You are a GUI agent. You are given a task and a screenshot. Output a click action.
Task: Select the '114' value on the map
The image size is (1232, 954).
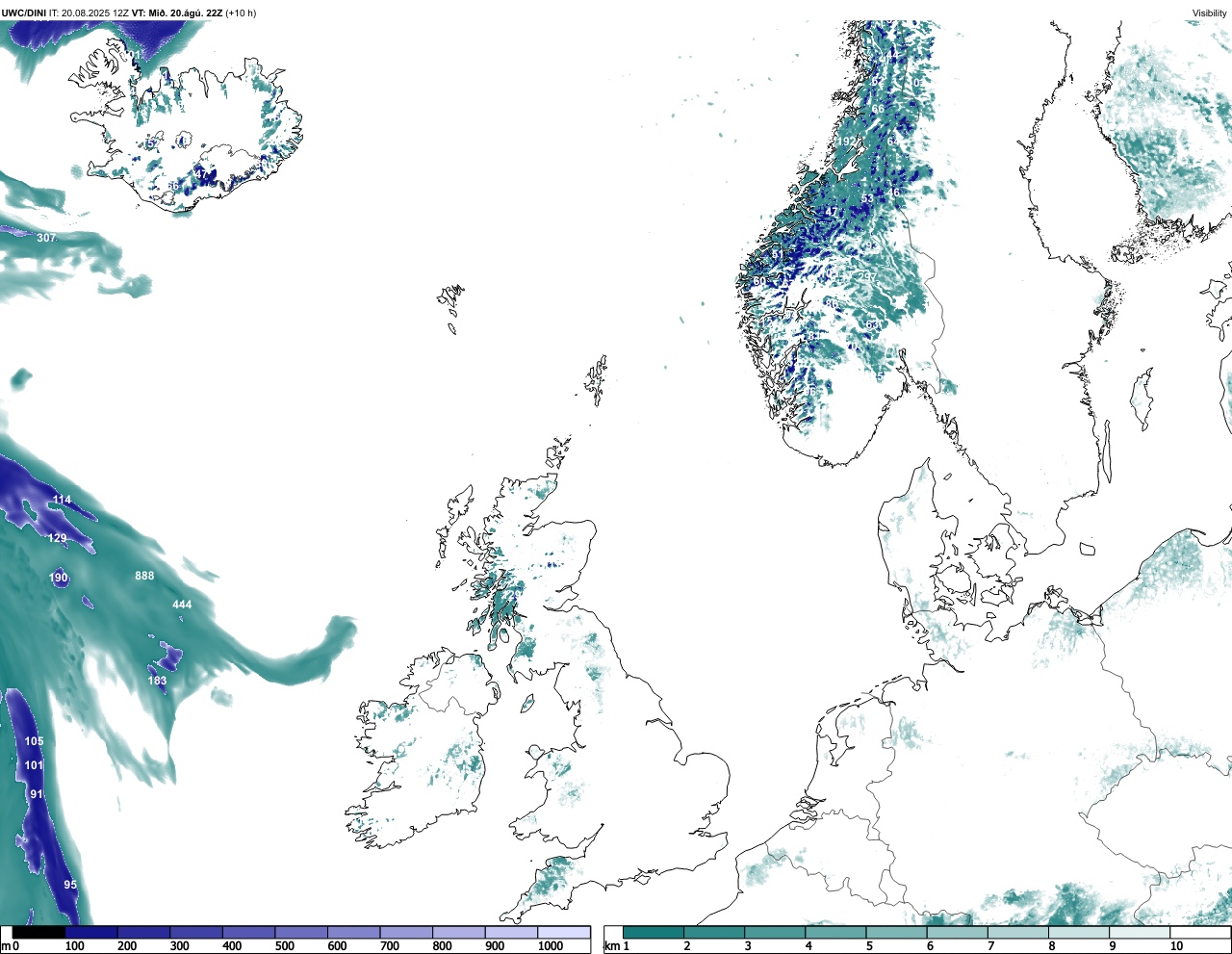[62, 500]
